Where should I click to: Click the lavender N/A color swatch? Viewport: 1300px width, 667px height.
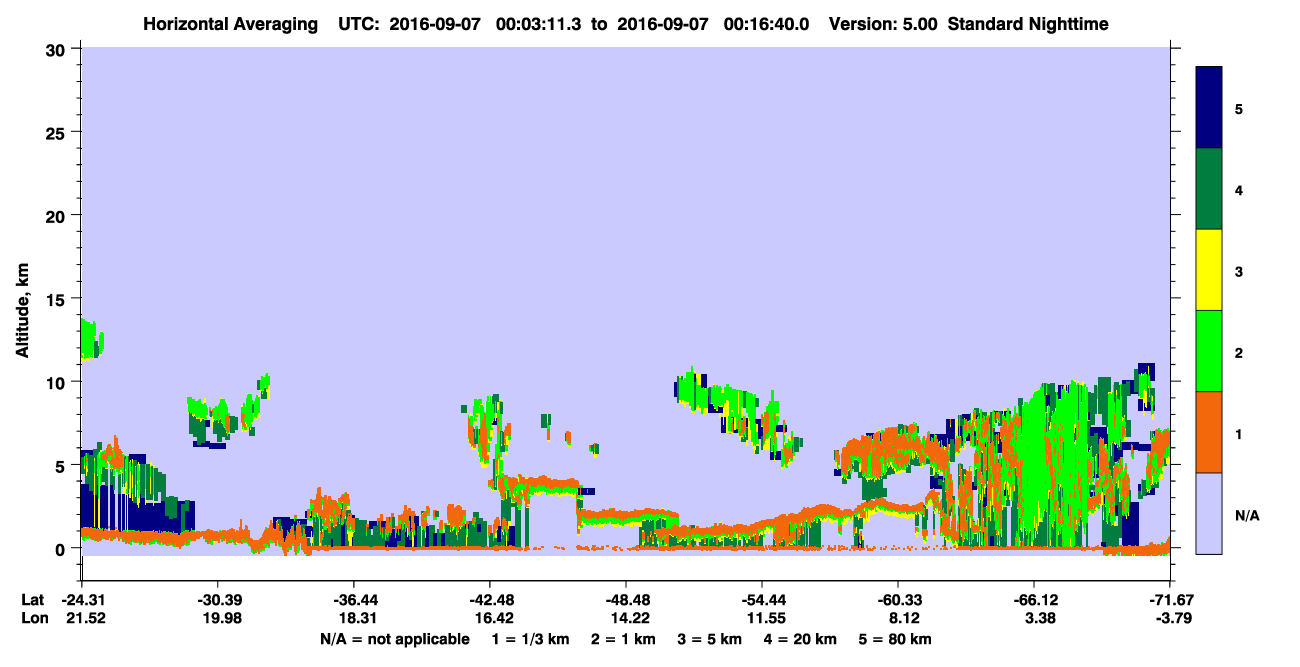(1209, 513)
